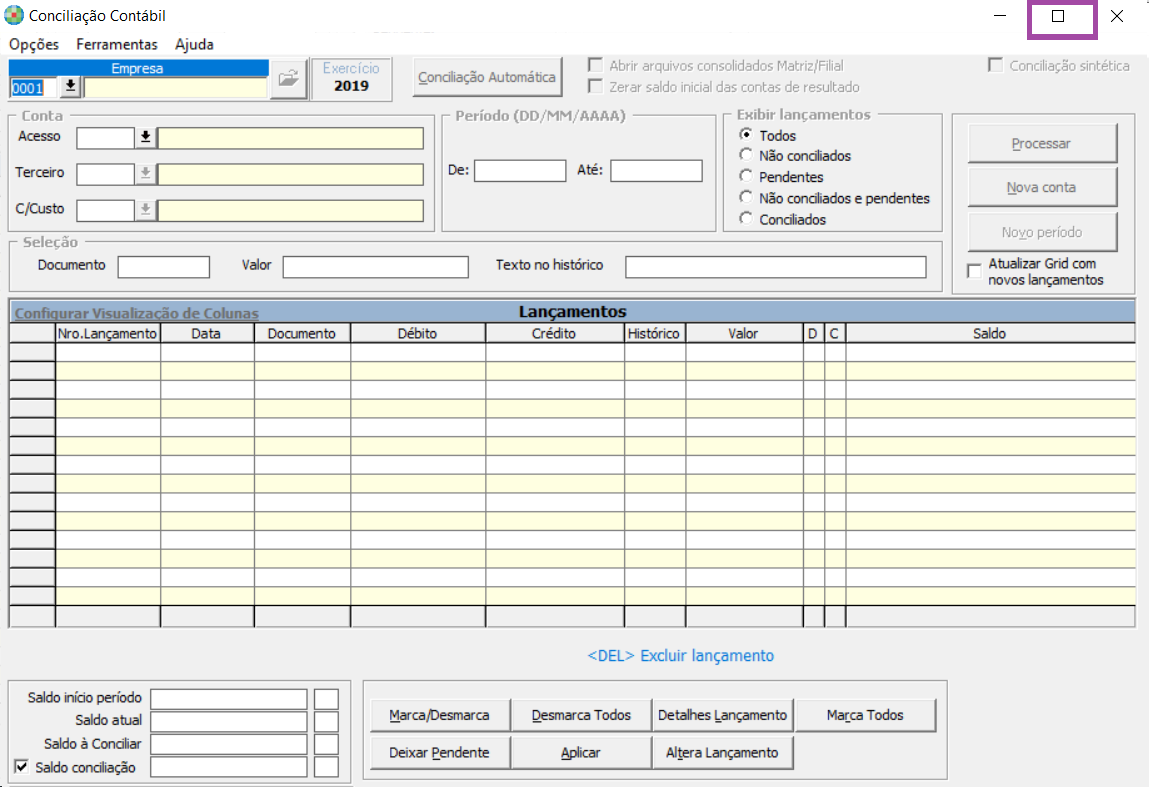Click the Marca Todos button
This screenshot has height=787, width=1149.
click(865, 715)
